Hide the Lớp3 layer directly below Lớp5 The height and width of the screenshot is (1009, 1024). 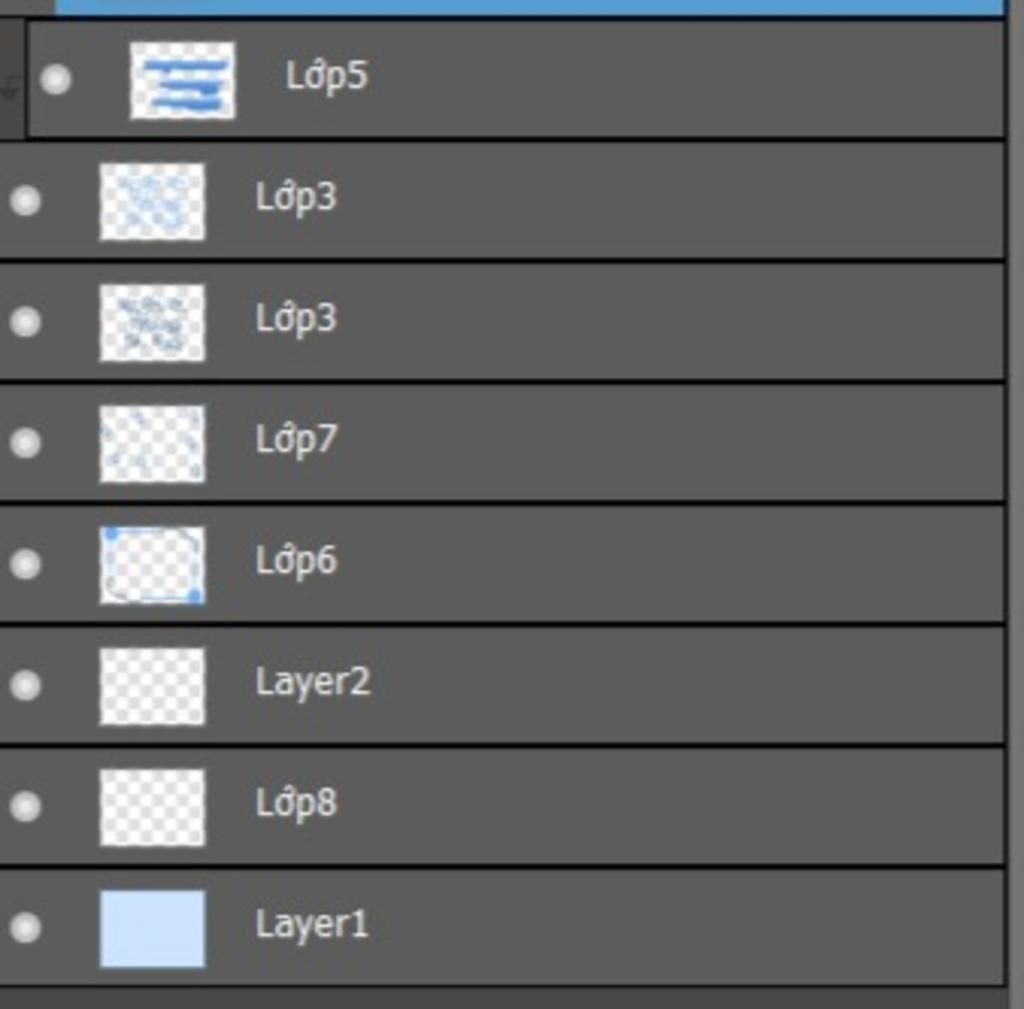point(25,200)
